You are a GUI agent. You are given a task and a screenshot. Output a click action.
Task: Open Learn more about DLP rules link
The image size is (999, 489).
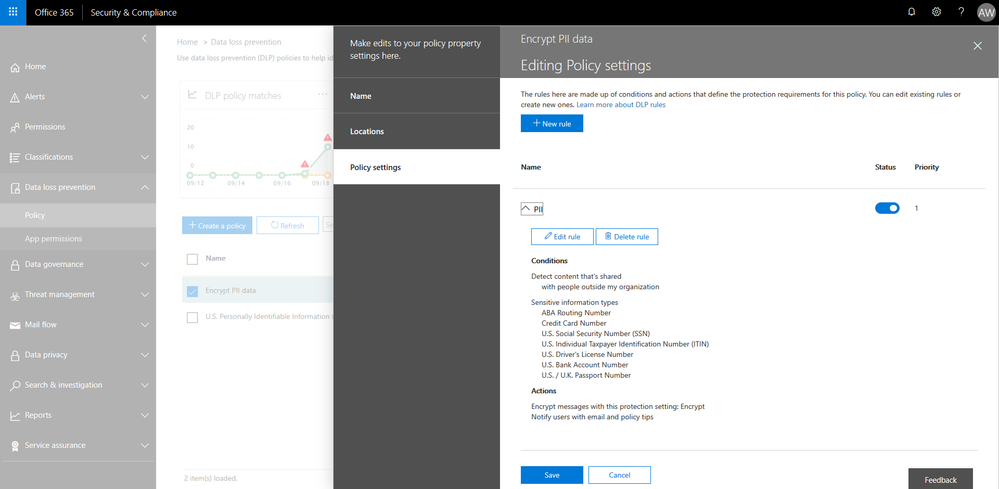click(x=621, y=104)
